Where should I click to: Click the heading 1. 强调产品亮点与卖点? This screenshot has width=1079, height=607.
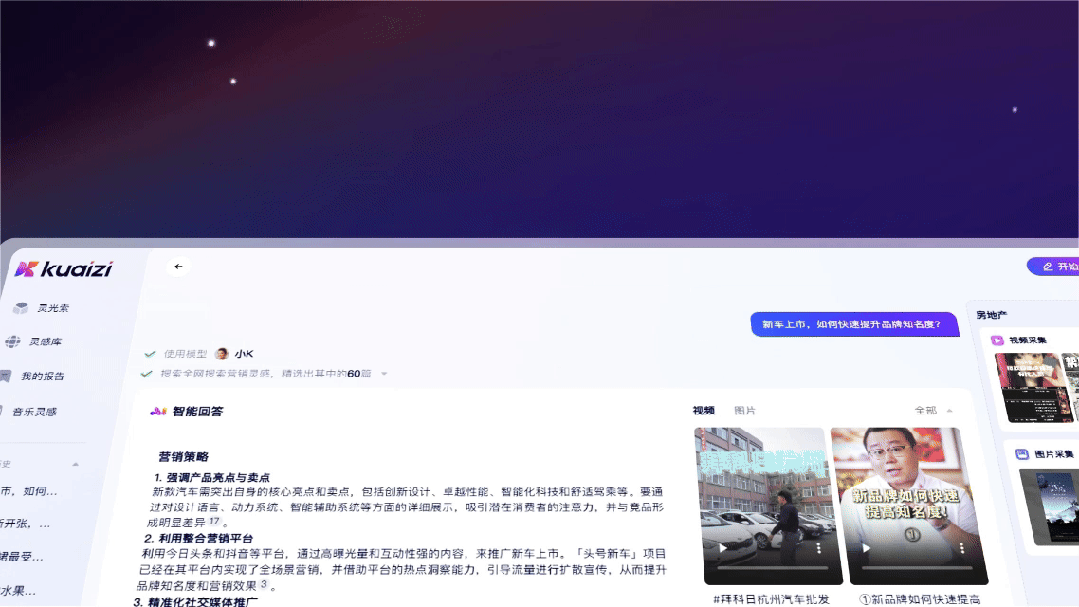point(212,477)
